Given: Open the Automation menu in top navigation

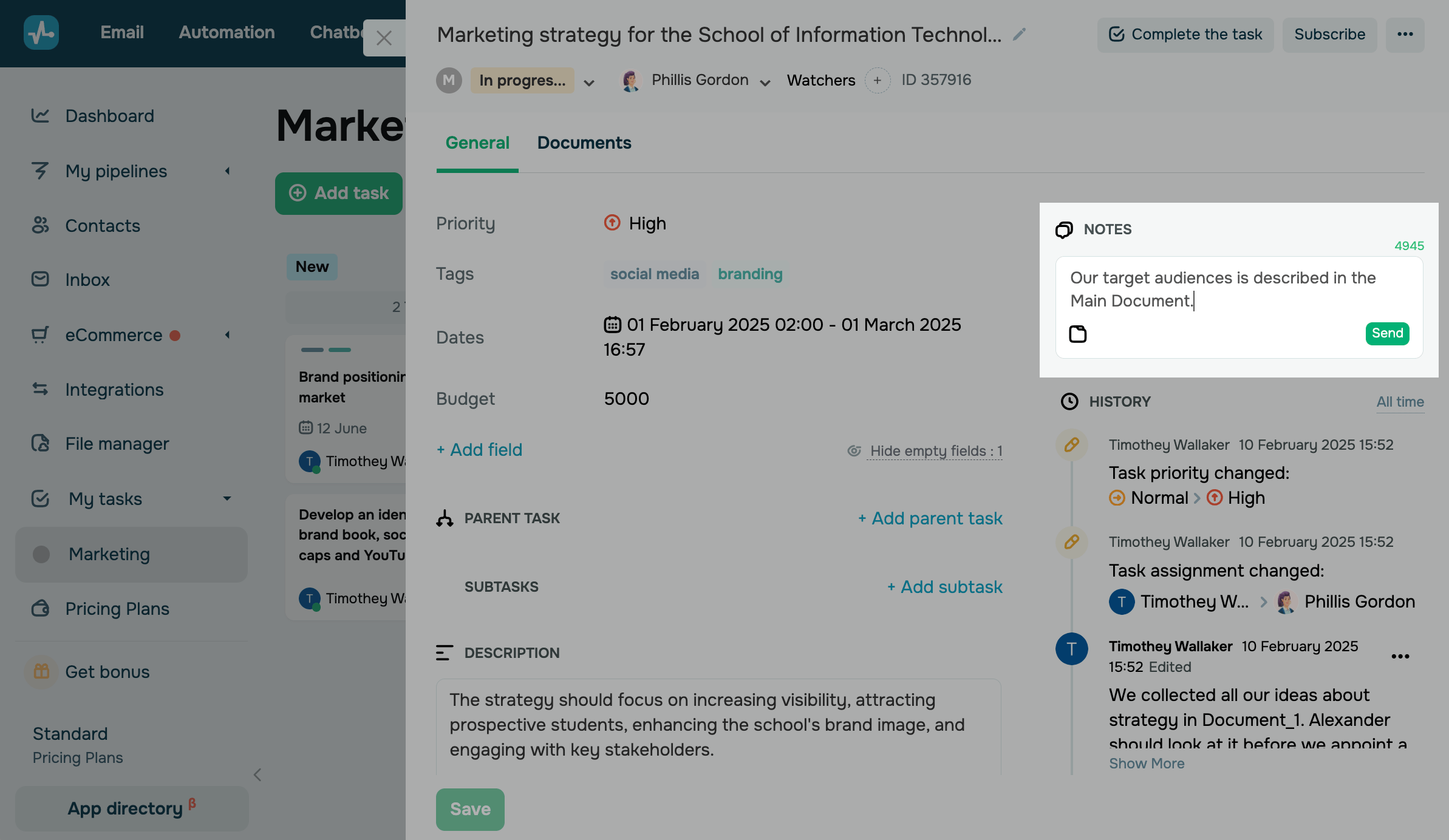Looking at the screenshot, I should pos(227,33).
